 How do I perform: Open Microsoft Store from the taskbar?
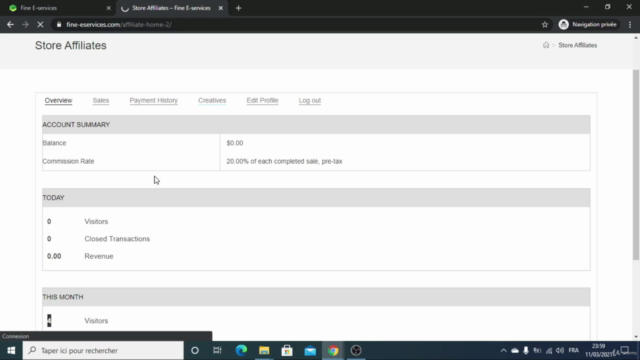(287, 351)
